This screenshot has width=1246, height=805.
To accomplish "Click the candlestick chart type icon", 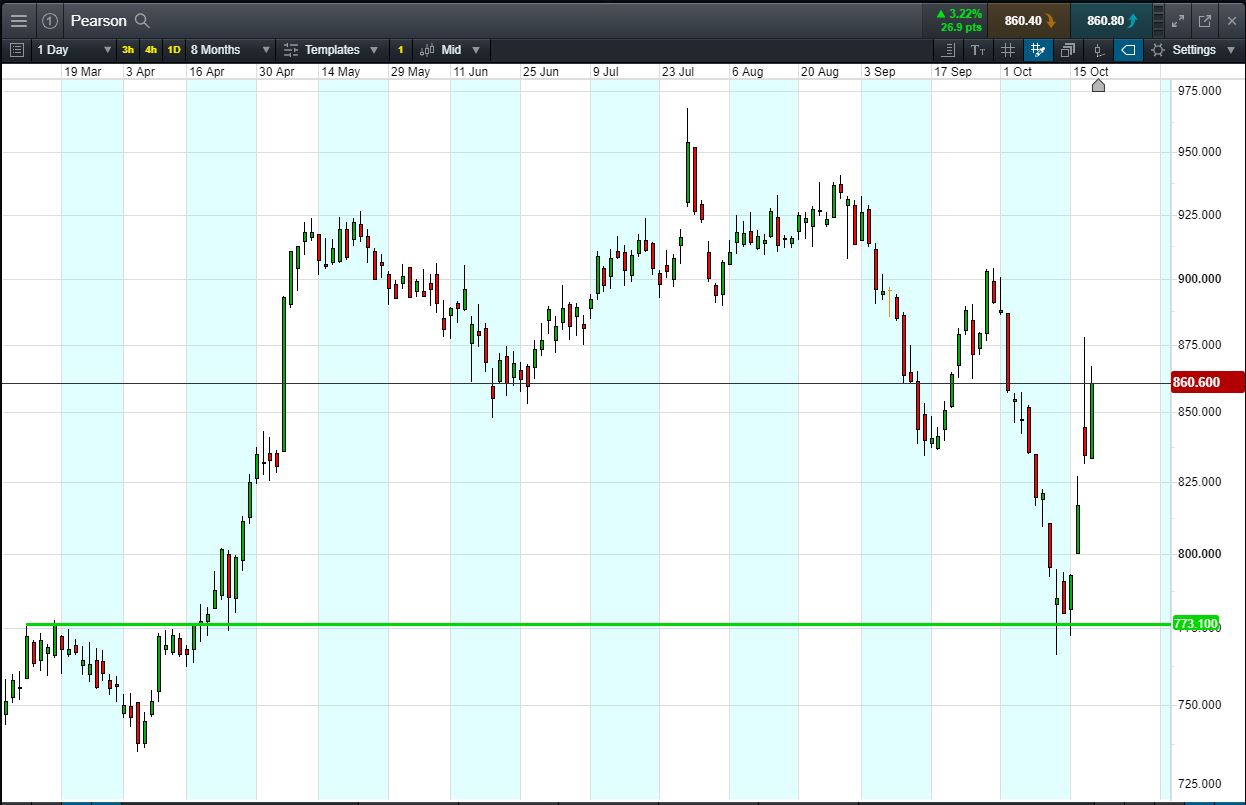I will (427, 49).
